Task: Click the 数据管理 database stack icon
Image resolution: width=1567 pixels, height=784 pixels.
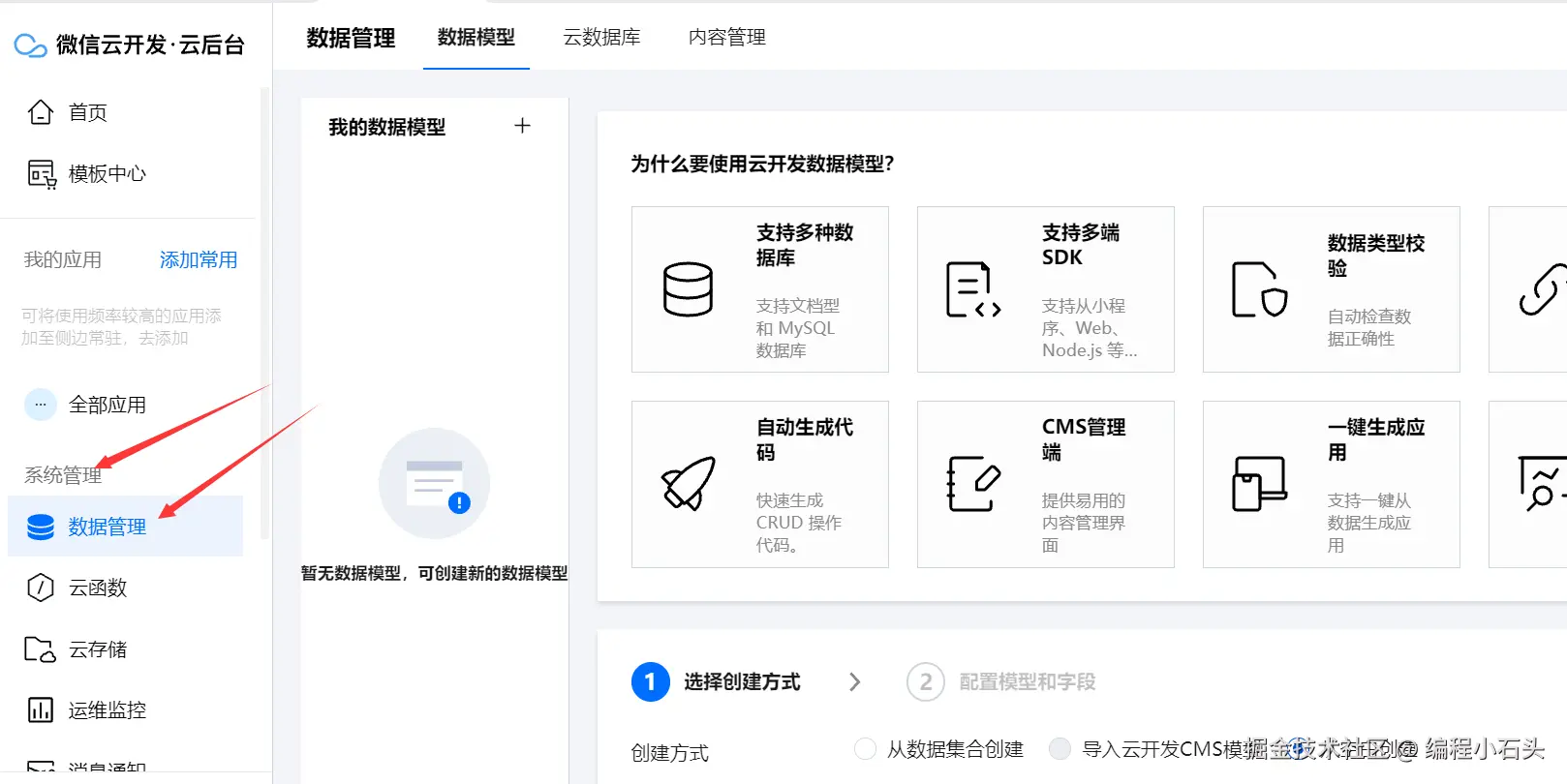Action: pyautogui.click(x=41, y=527)
